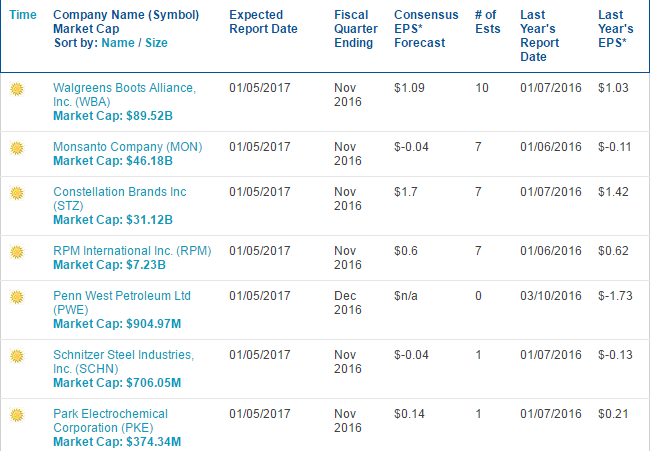Click the sun icon in Constellation Brands row

tap(17, 193)
